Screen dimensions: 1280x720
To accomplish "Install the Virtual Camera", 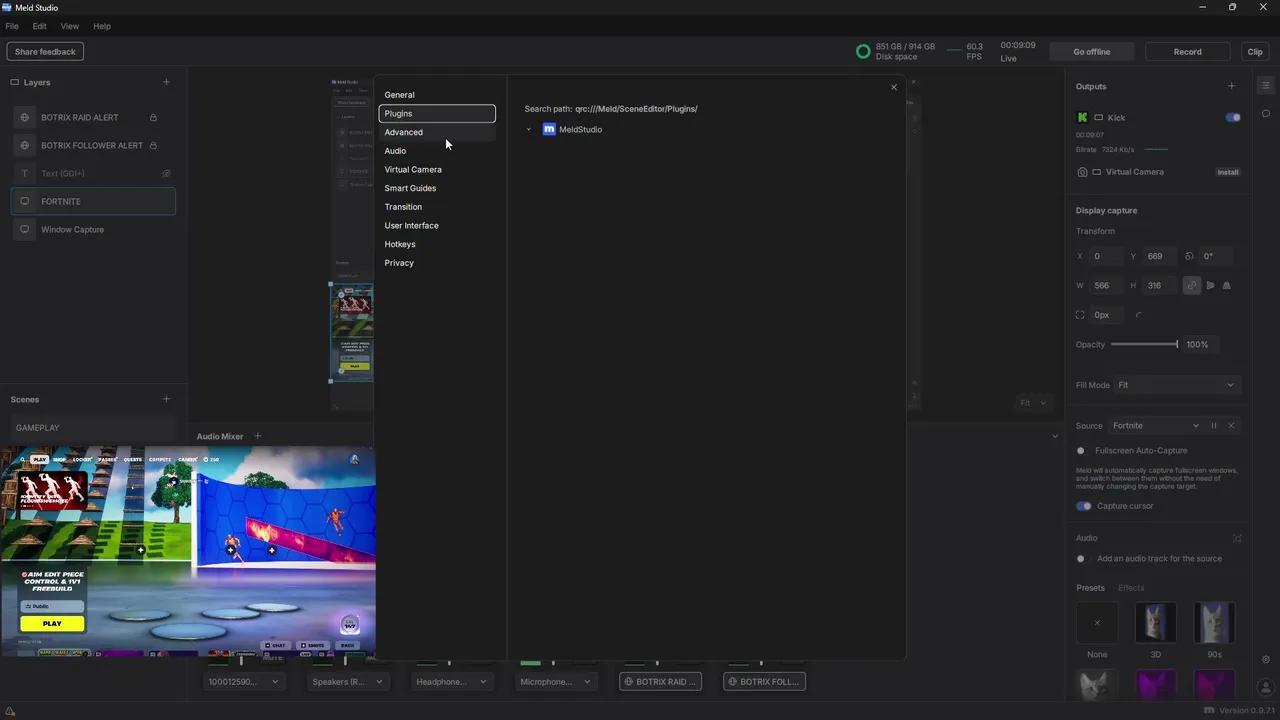I will click(1227, 172).
